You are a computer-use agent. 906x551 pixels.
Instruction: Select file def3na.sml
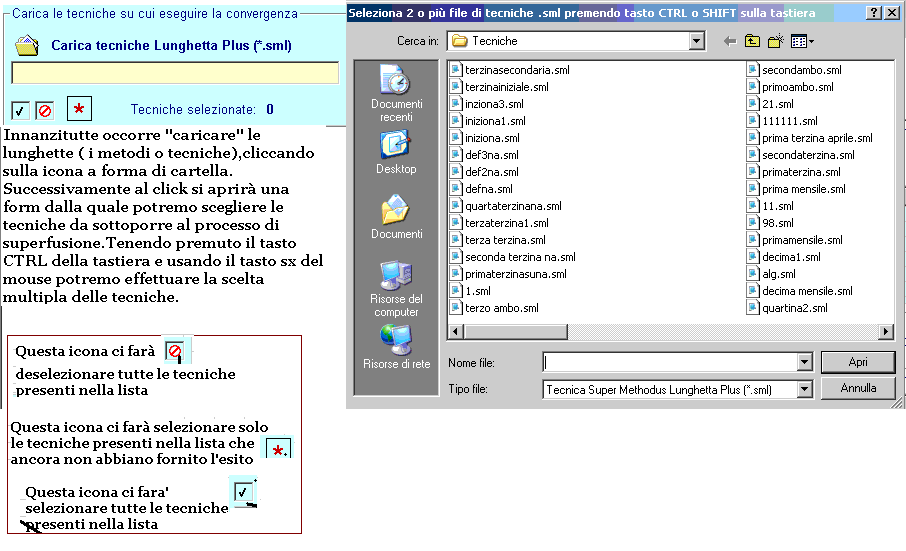pos(485,155)
